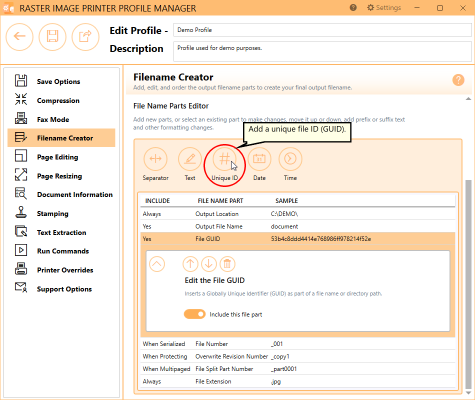Image resolution: width=475 pixels, height=400 pixels.
Task: Add a Text part
Action: pos(190,159)
